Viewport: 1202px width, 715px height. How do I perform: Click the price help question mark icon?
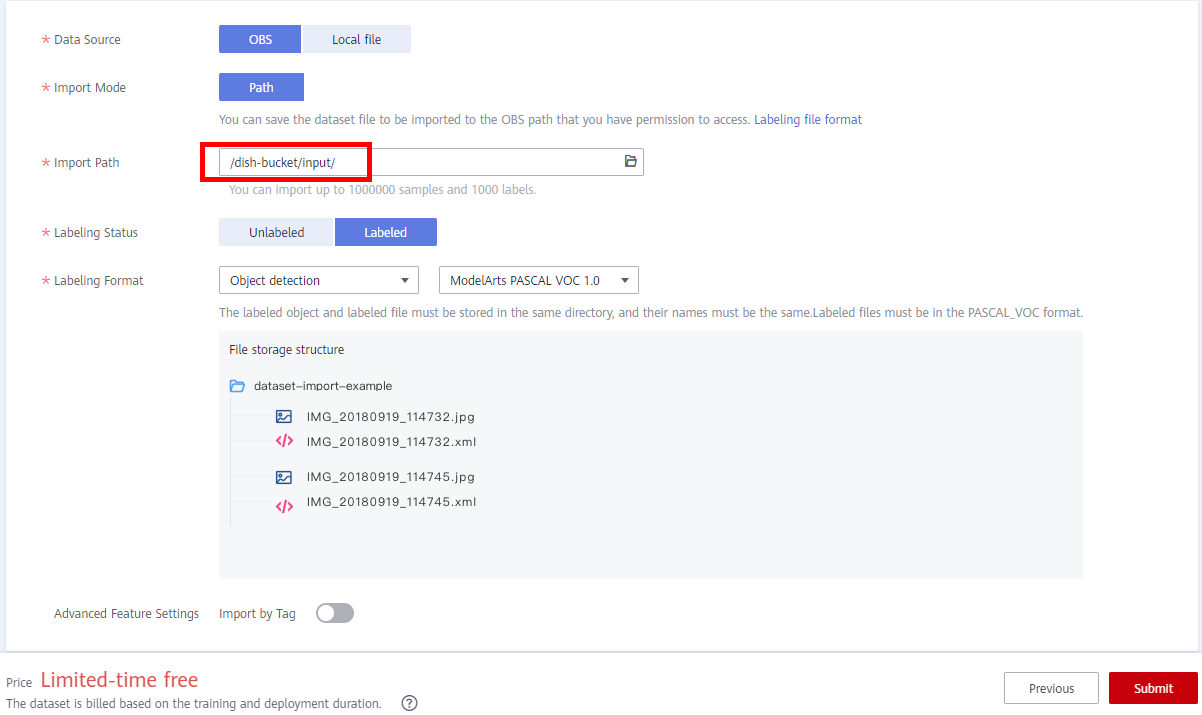tap(409, 703)
